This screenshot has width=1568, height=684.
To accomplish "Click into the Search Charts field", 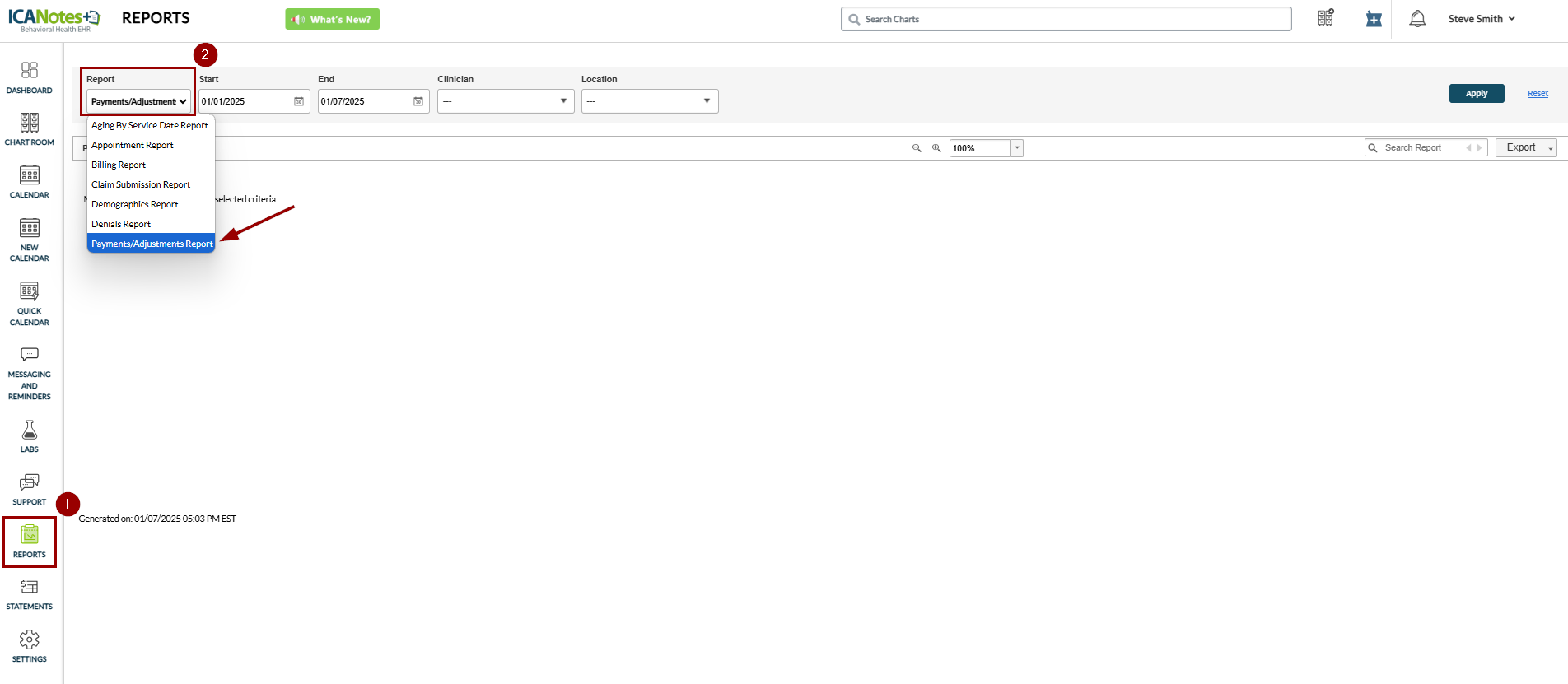I will click(x=1066, y=19).
